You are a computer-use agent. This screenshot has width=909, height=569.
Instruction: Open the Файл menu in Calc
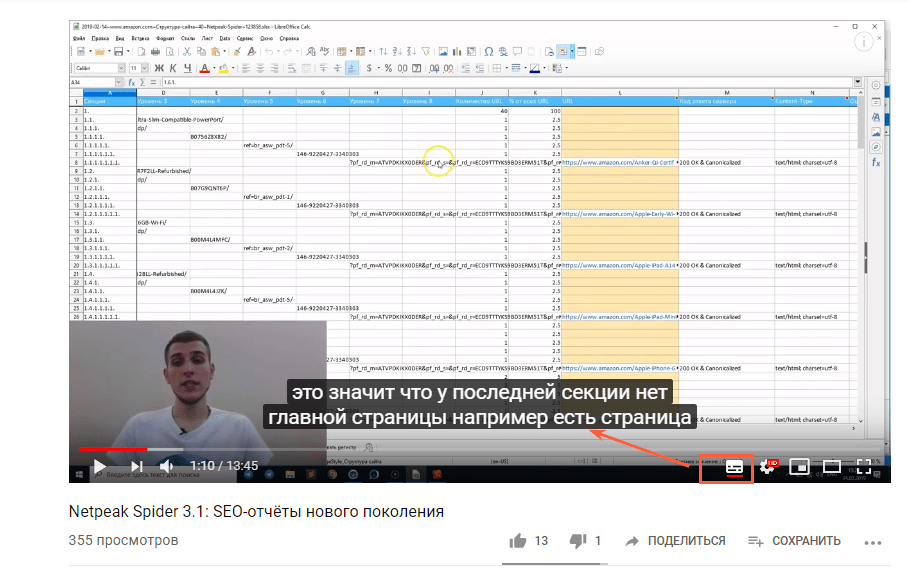point(79,38)
